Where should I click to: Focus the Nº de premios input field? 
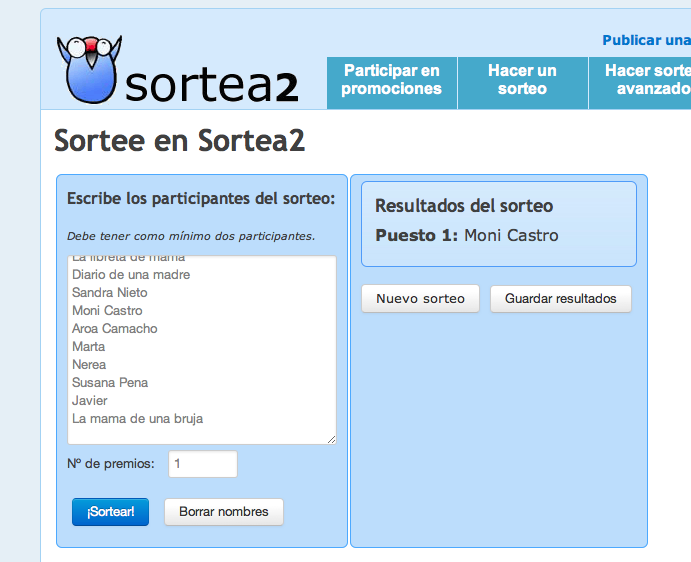point(203,464)
